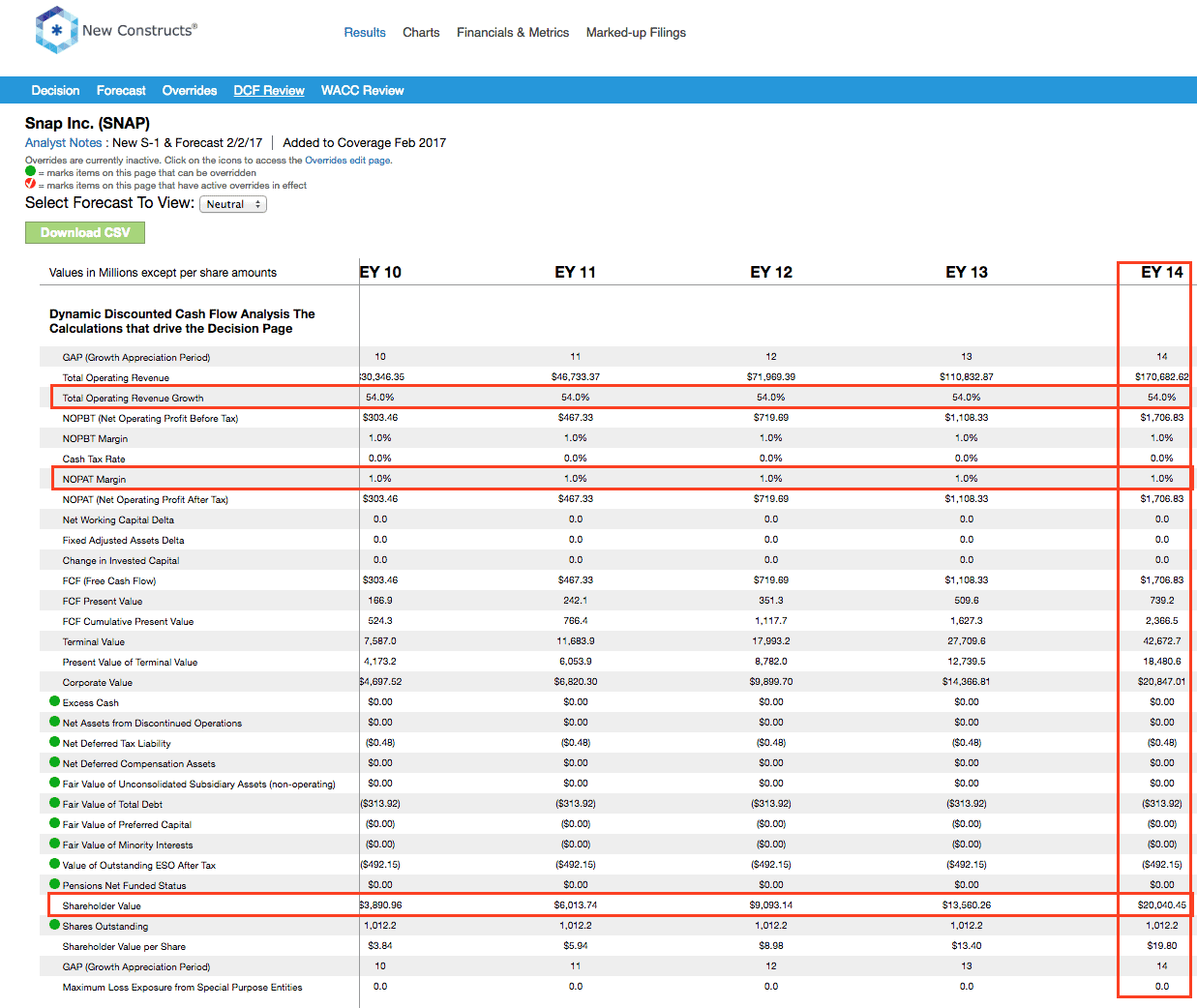Click the Dynamic Discounted Cash Flow Analysis heading
Image resolution: width=1197 pixels, height=1008 pixels.
click(182, 321)
